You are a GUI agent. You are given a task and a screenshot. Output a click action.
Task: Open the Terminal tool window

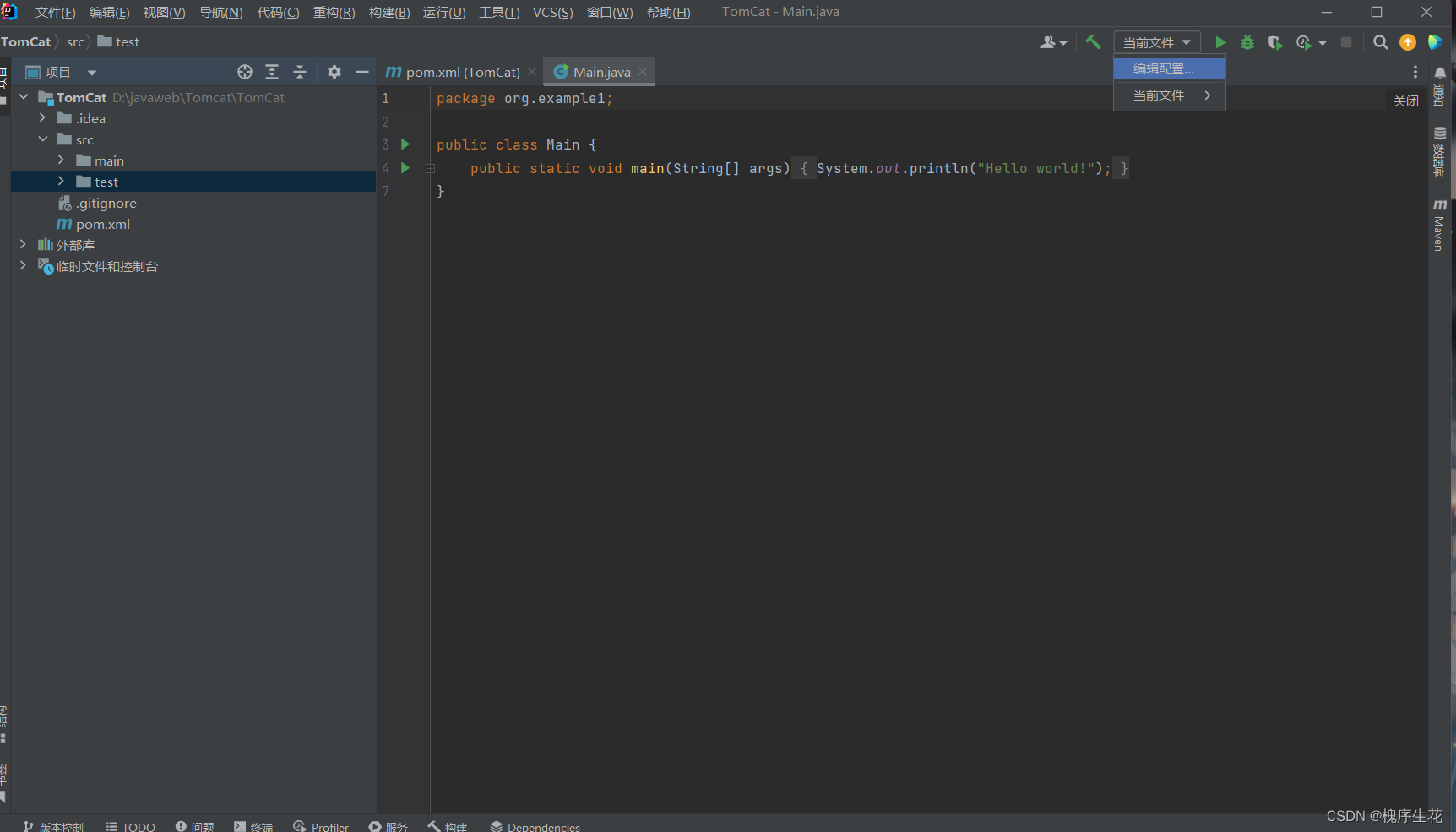253,826
